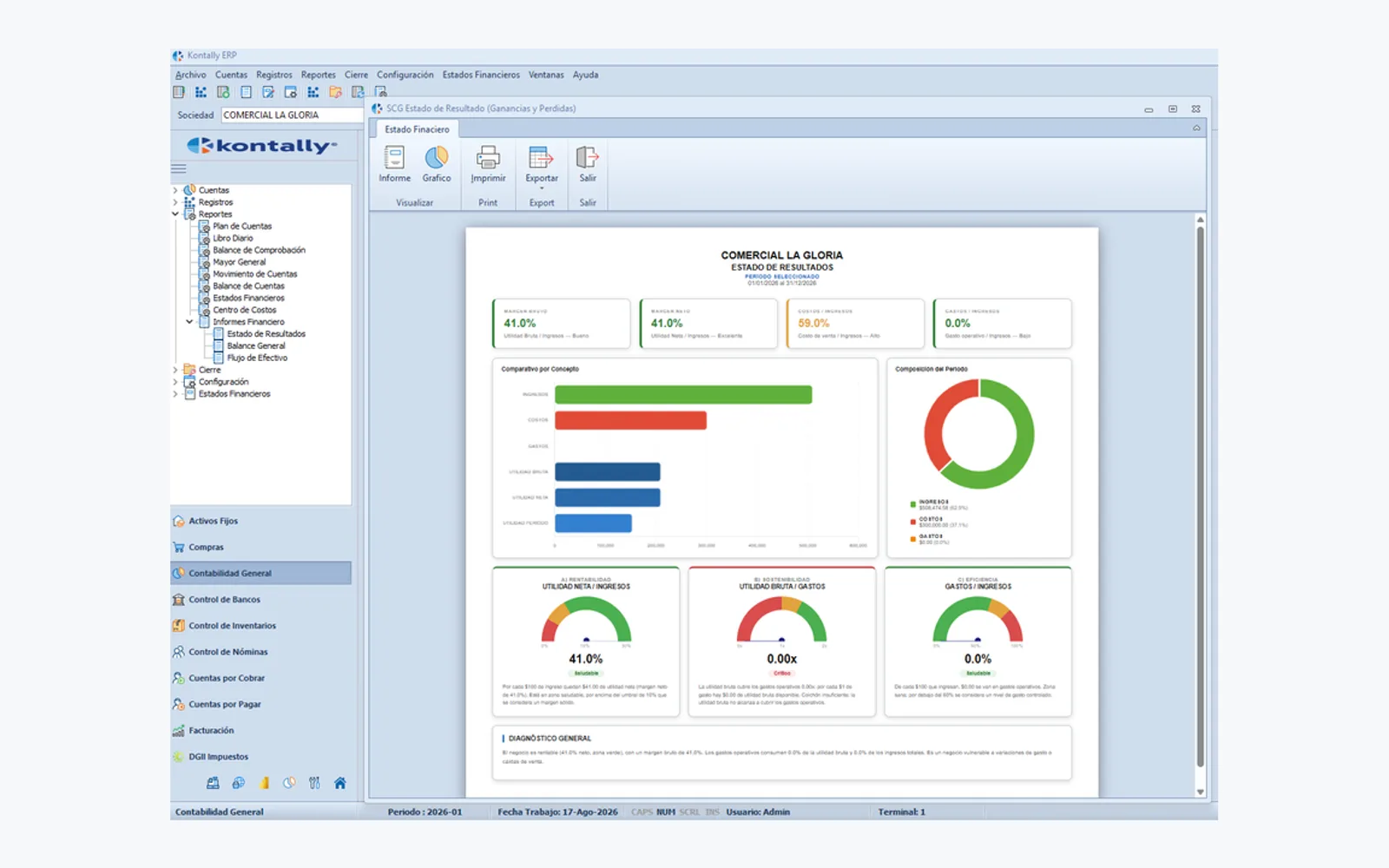Click the hamburger menu below the kontally logo
The height and width of the screenshot is (868, 1389).
pos(179,169)
